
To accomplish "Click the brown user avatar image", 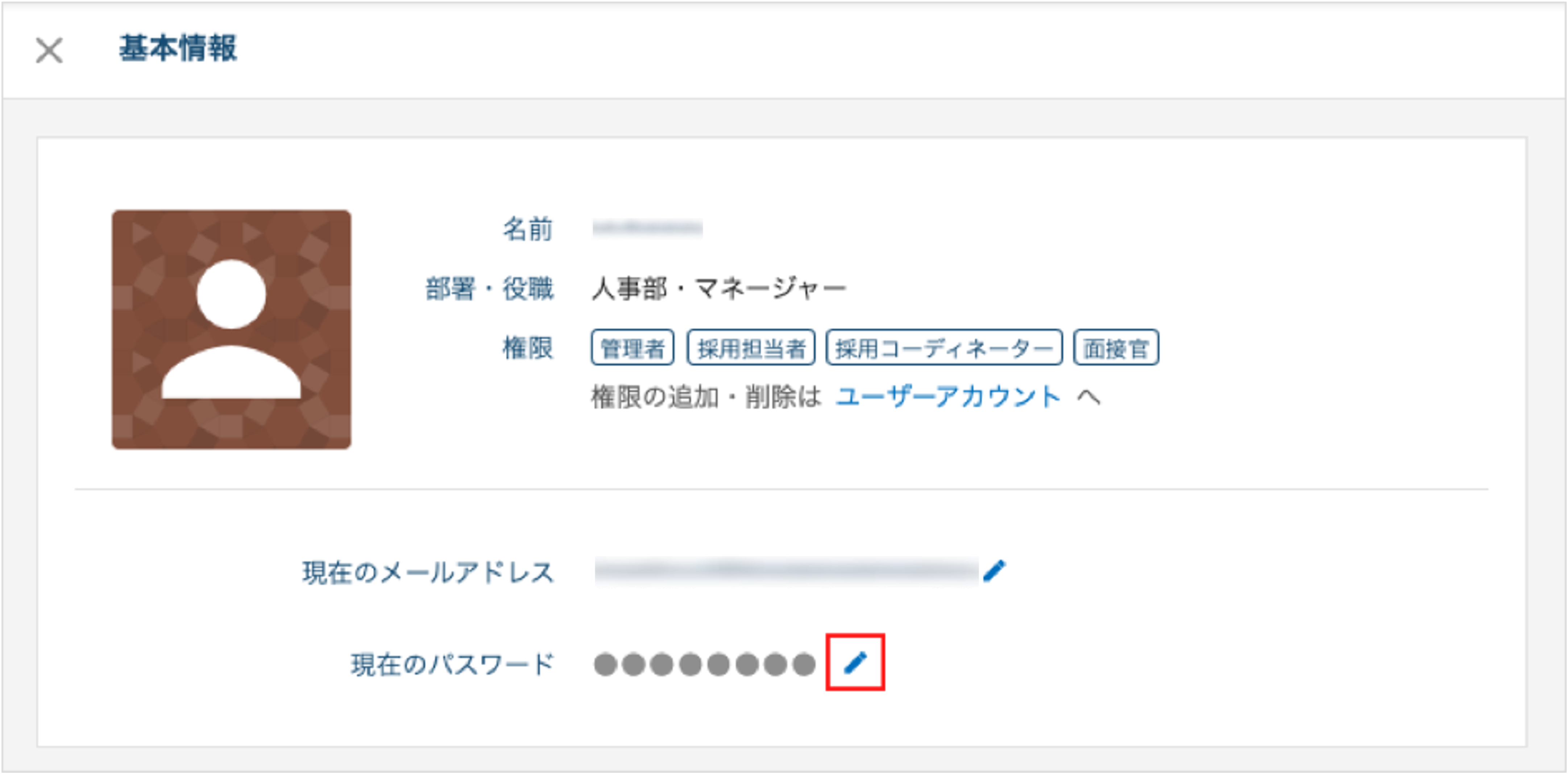I will [x=231, y=330].
